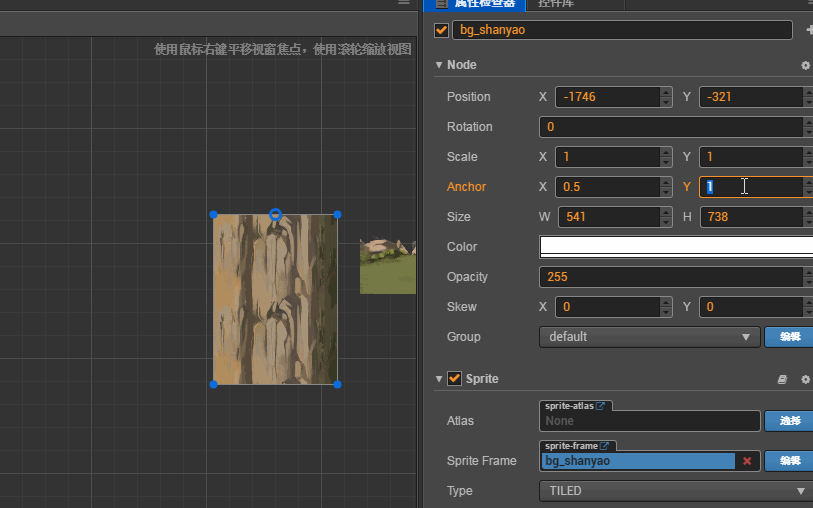Select the bg_shanyao Sprite Frame field
Screen dimensions: 813x508
click(x=638, y=461)
